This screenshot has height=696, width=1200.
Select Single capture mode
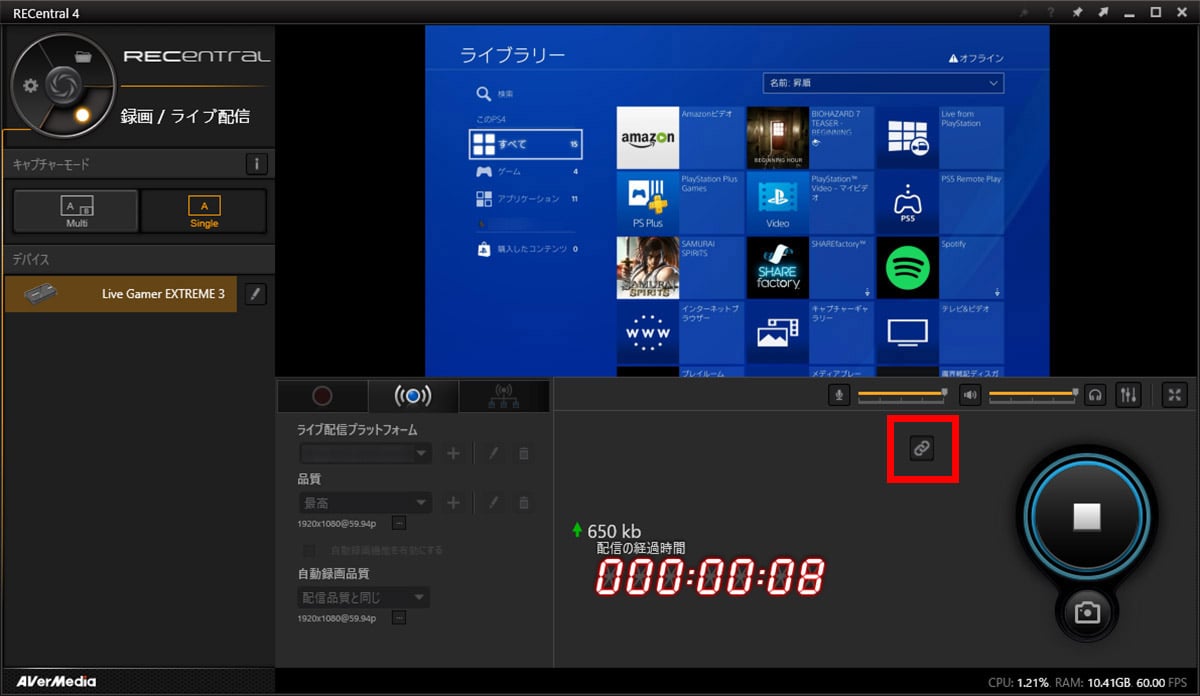tap(204, 211)
